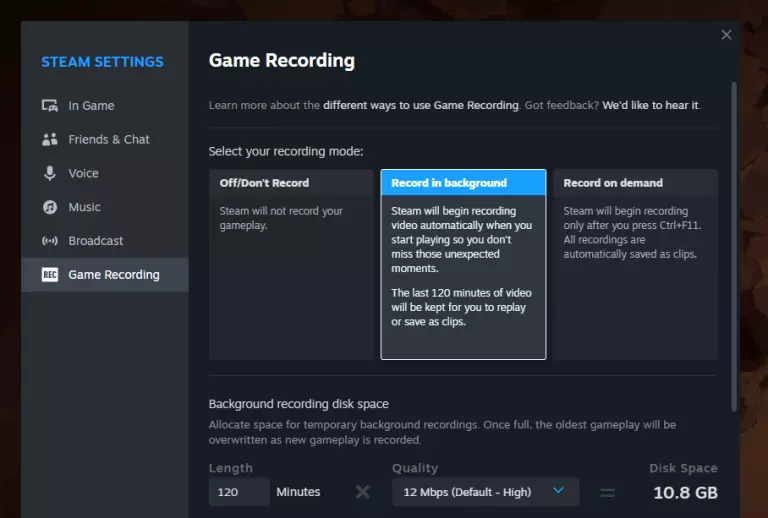Viewport: 768px width, 518px height.
Task: Click the REC Game Recording icon
Action: tap(49, 275)
